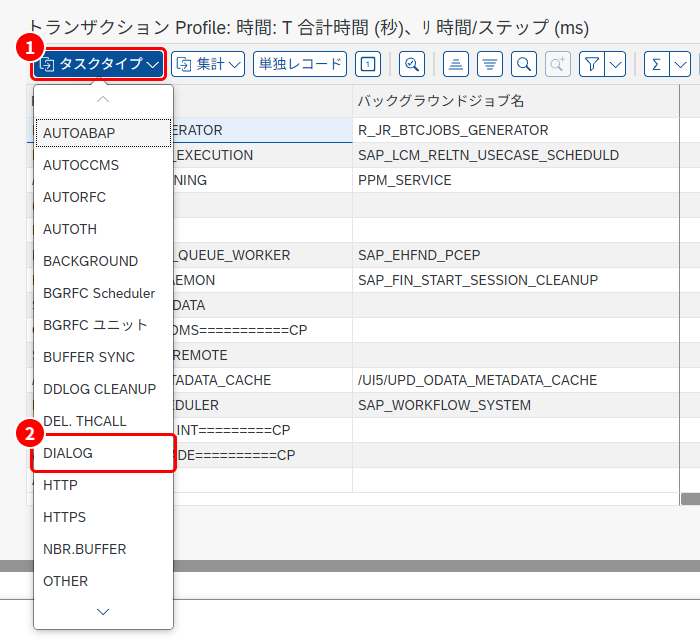Choose HTTP task type
700x640 pixels.
coord(103,485)
